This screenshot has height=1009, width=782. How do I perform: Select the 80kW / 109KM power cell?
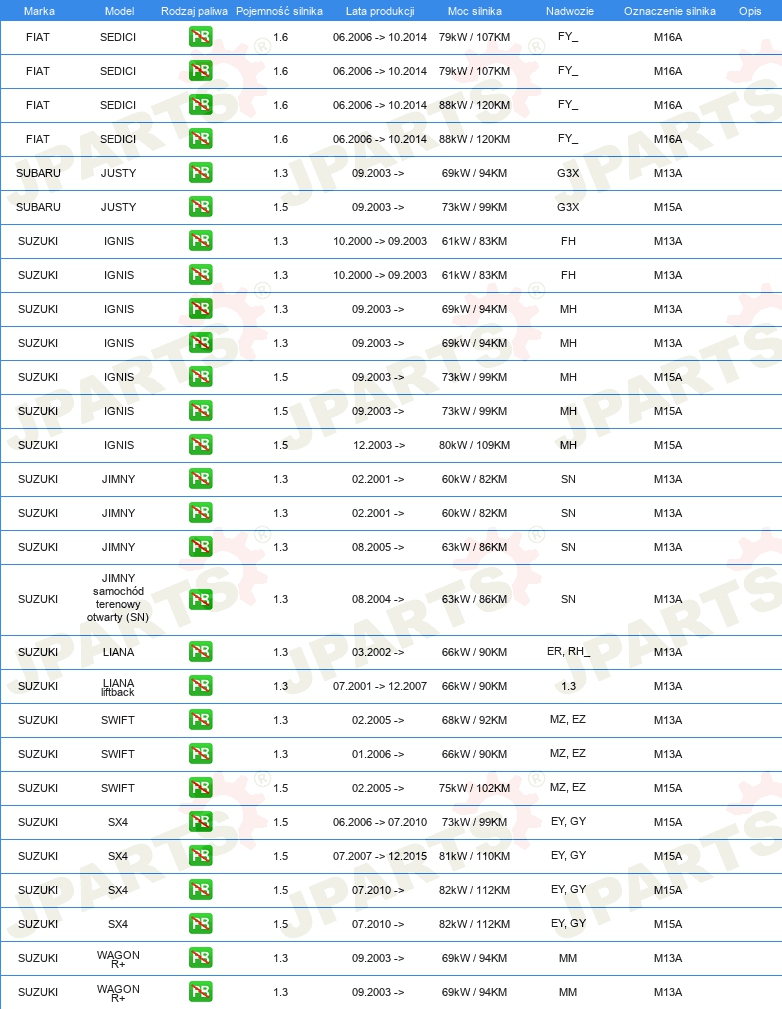(474, 445)
